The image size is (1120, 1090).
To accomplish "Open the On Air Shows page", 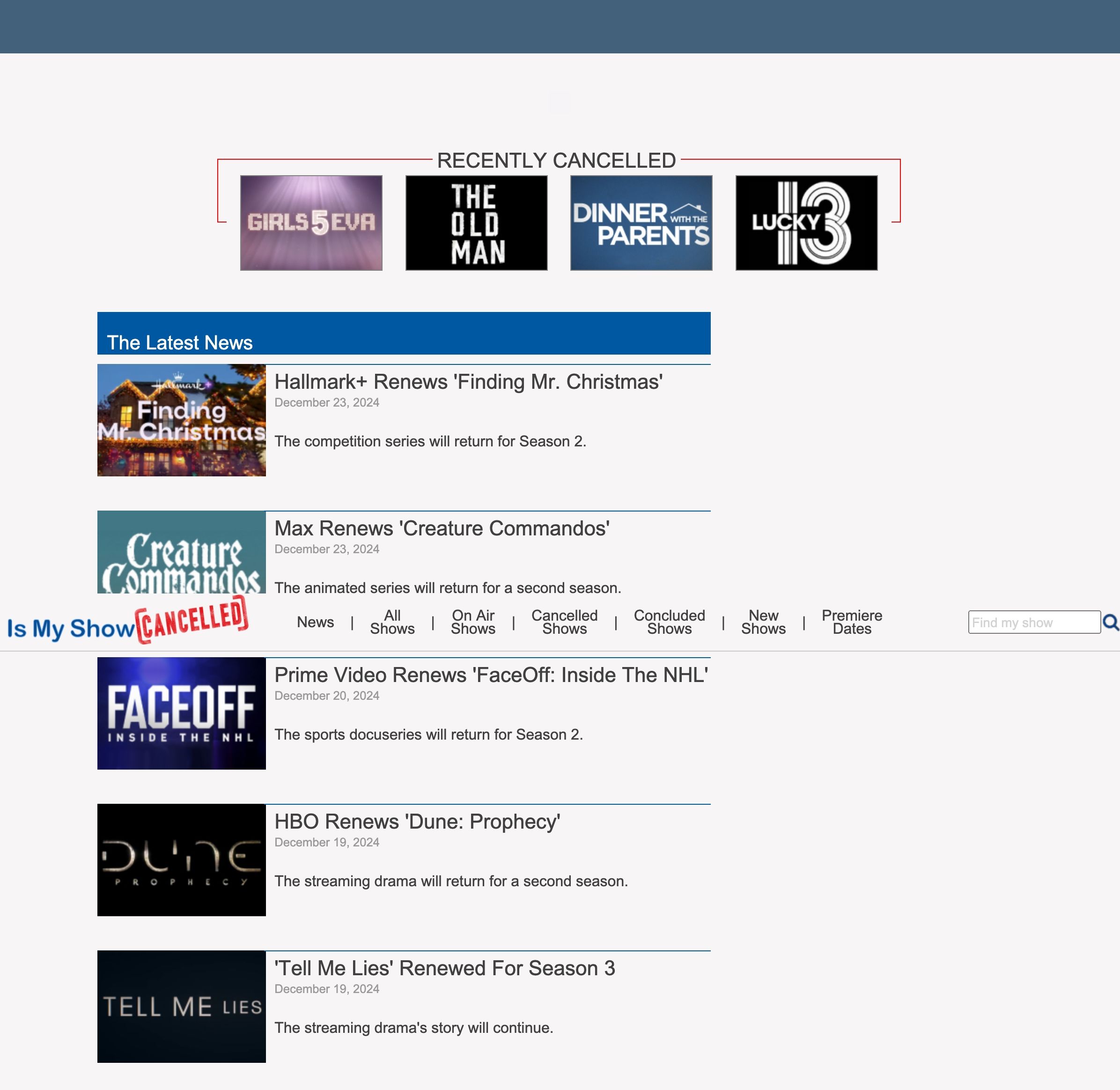I will pos(473,622).
